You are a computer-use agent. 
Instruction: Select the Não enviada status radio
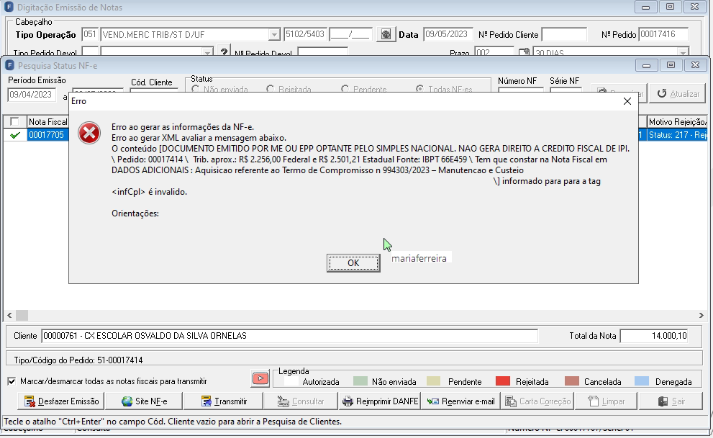pos(196,89)
